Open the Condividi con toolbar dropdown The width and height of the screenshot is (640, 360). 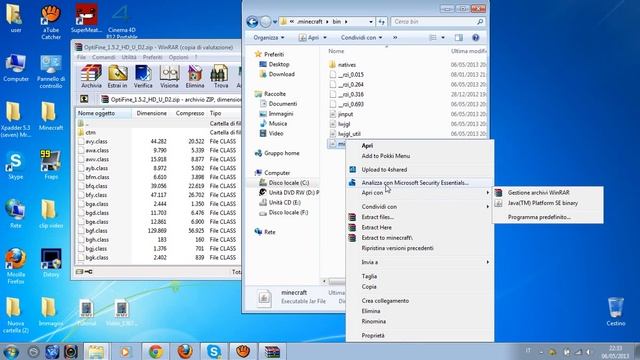tap(361, 38)
